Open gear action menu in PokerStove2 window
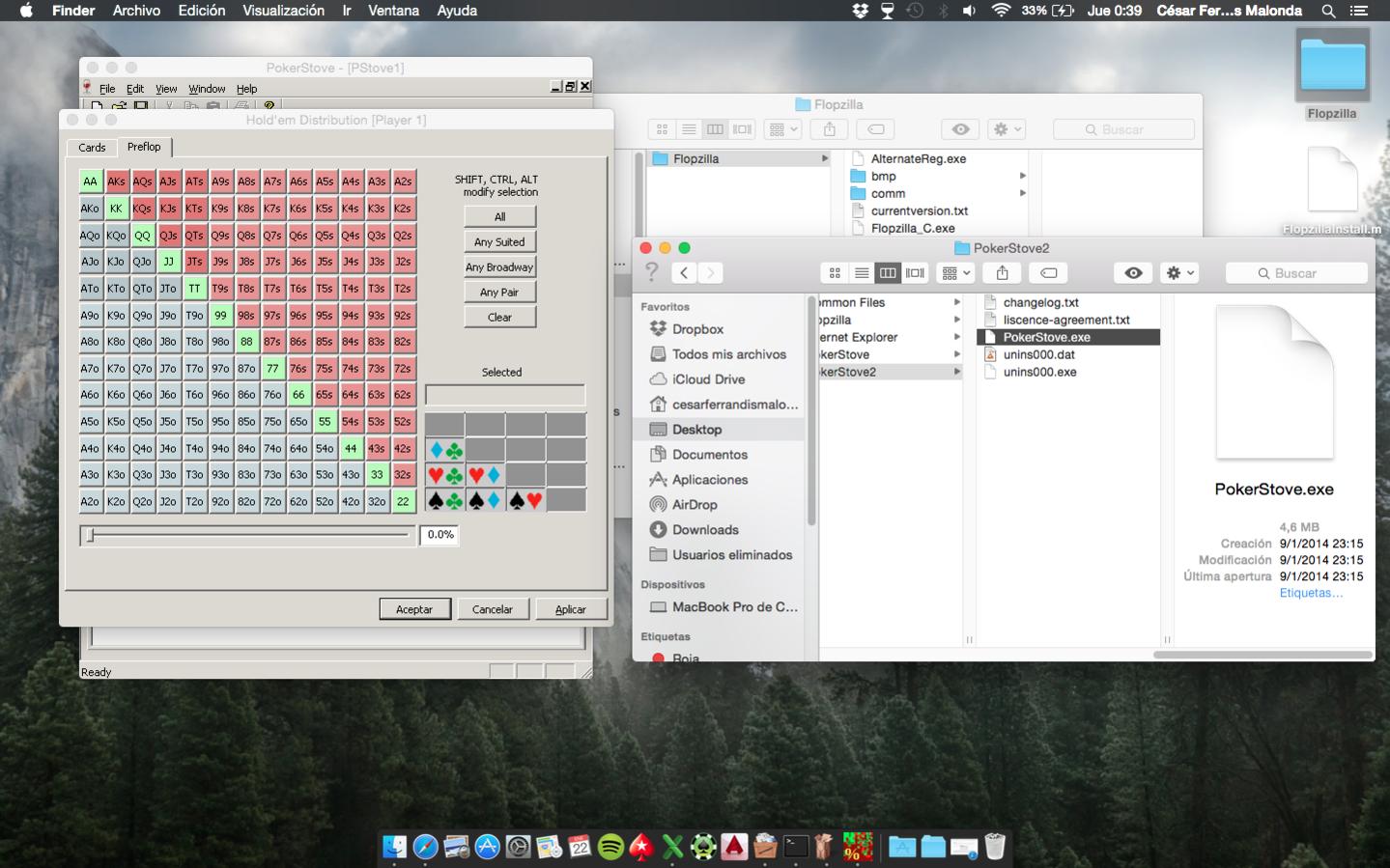 pos(1179,273)
